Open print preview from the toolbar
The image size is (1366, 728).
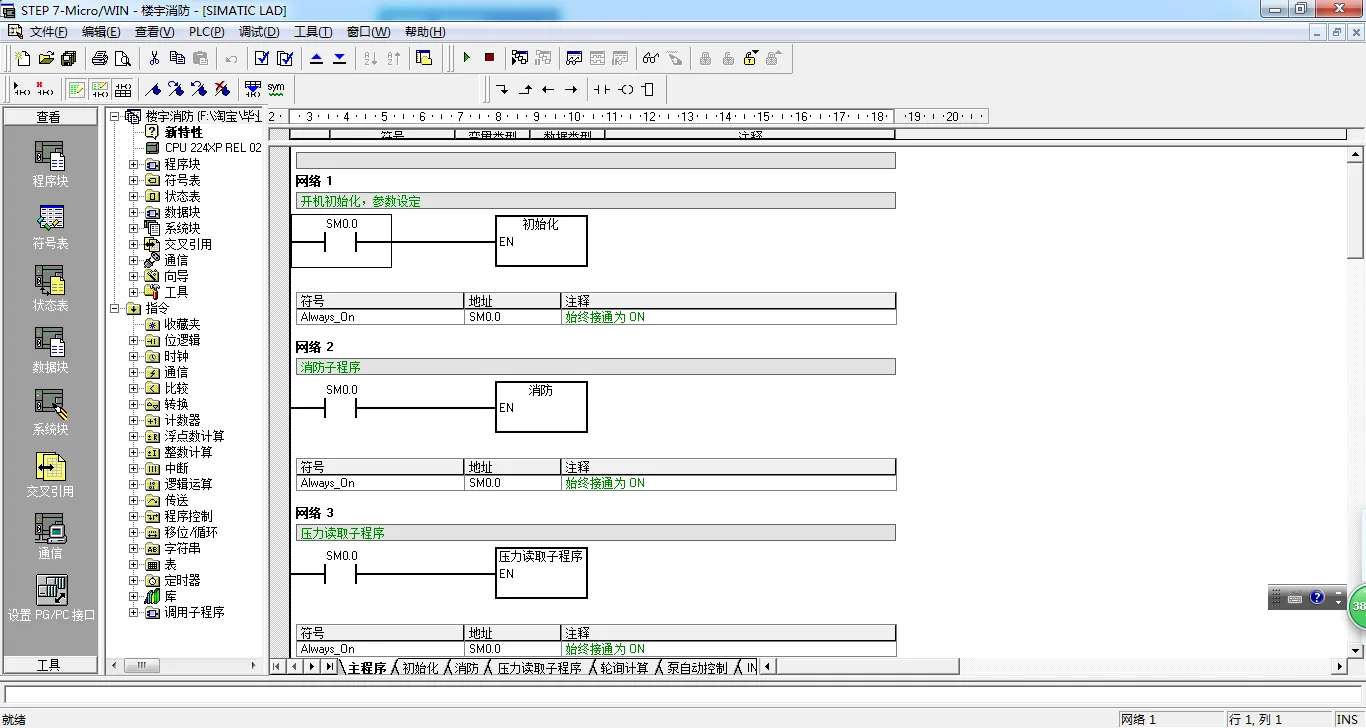123,58
